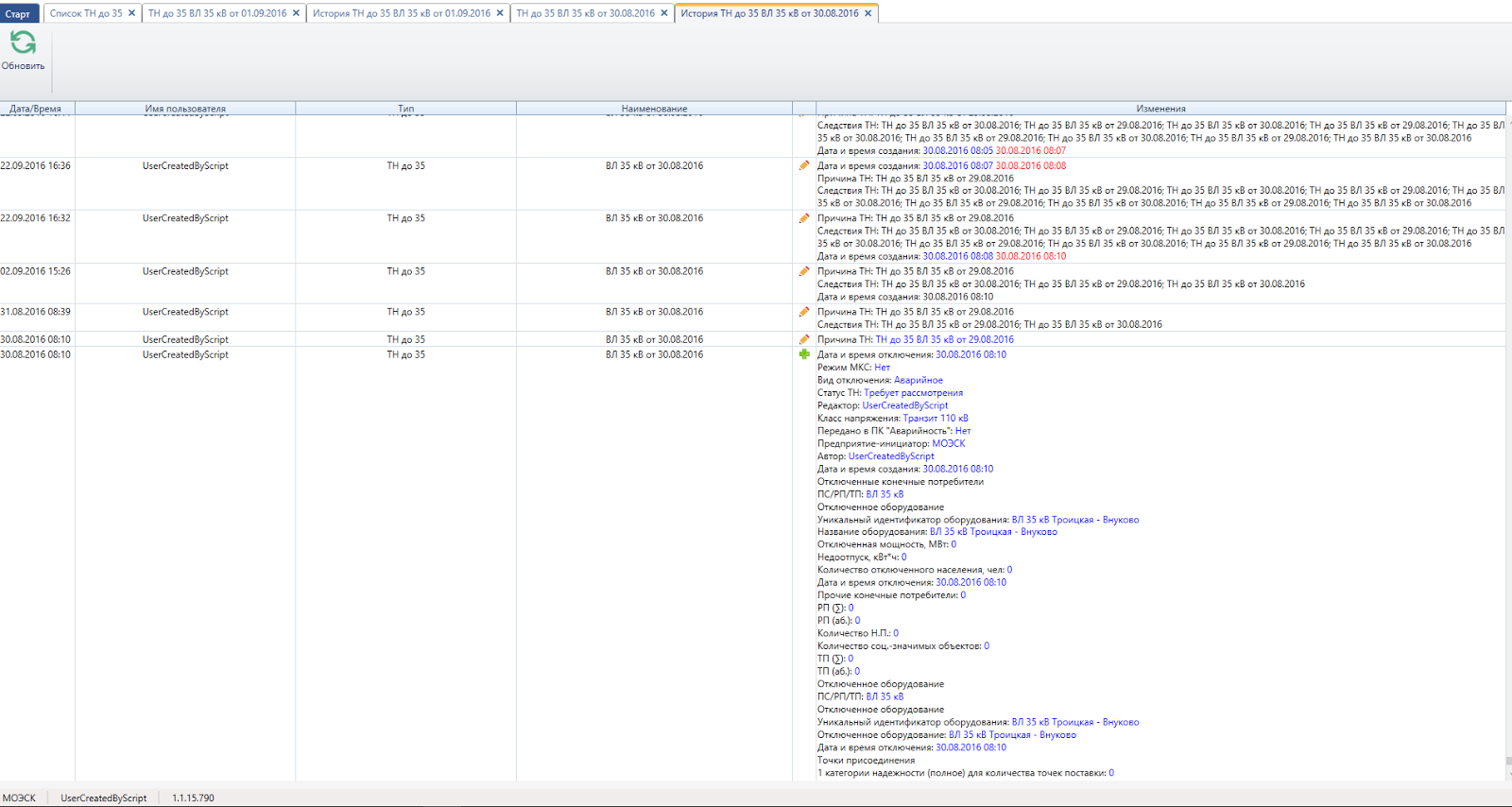Click pencil edit icon in 22.09.2016 16:36 row
The image size is (1512, 807).
point(804,165)
